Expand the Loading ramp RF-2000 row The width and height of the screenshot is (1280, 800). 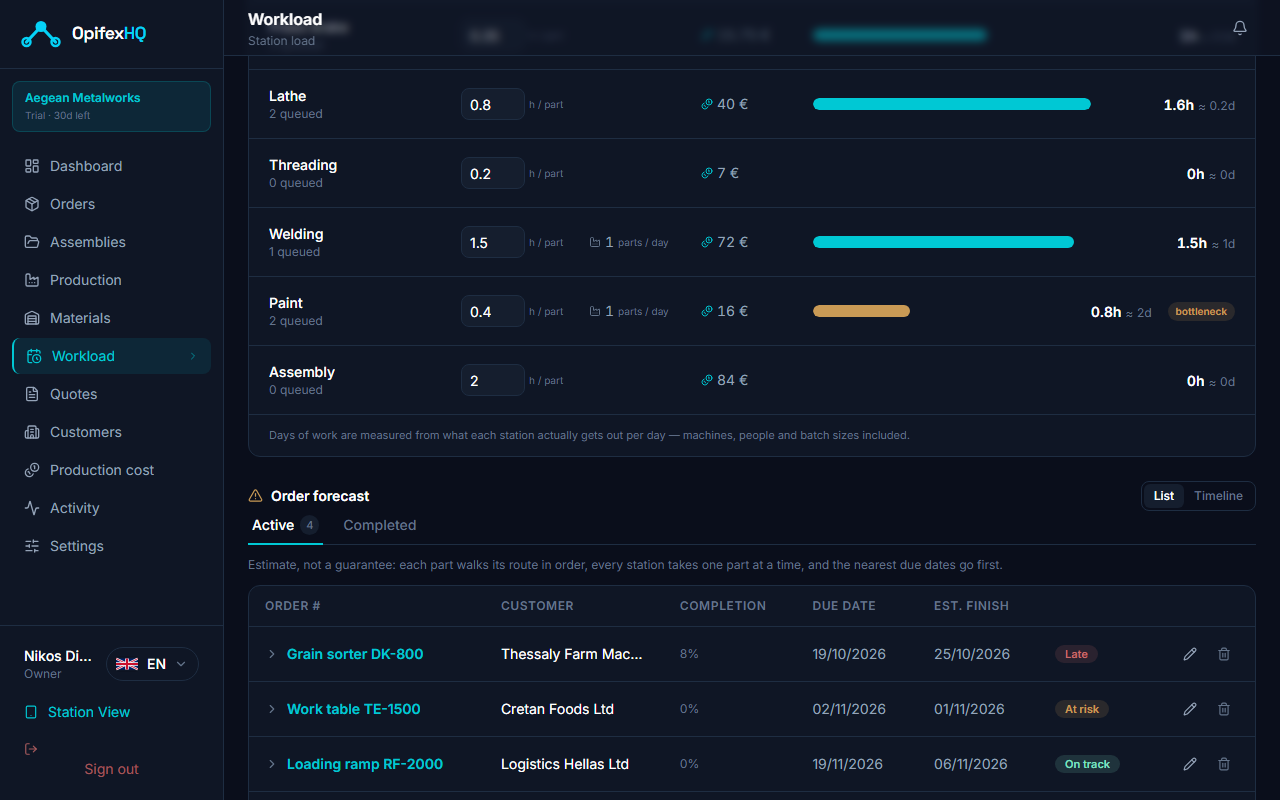[x=271, y=764]
